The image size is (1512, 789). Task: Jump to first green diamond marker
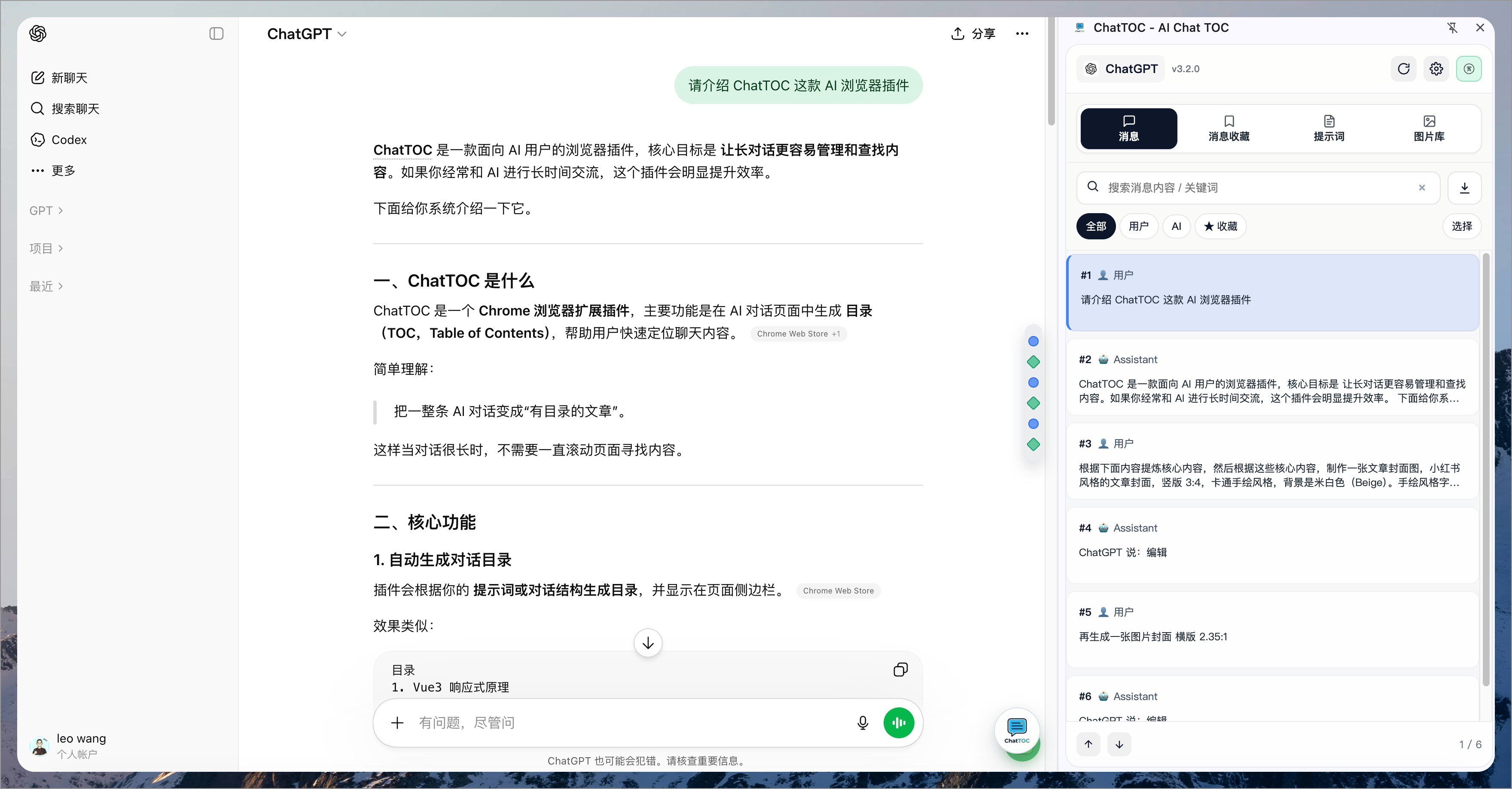(x=1033, y=362)
